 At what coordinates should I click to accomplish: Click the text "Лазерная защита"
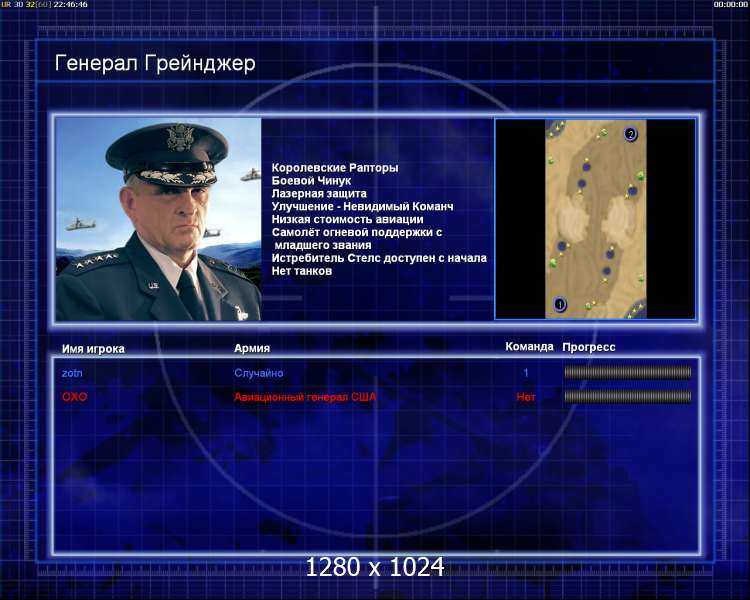(319, 194)
